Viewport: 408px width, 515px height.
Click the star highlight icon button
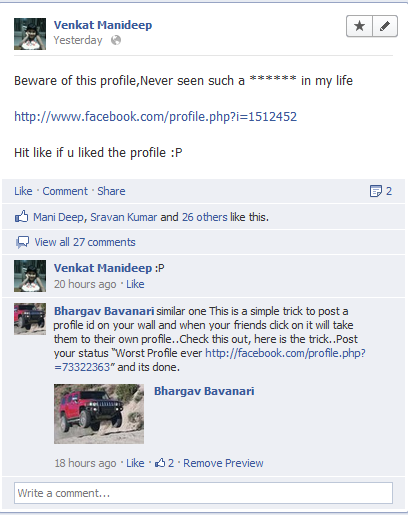[359, 26]
